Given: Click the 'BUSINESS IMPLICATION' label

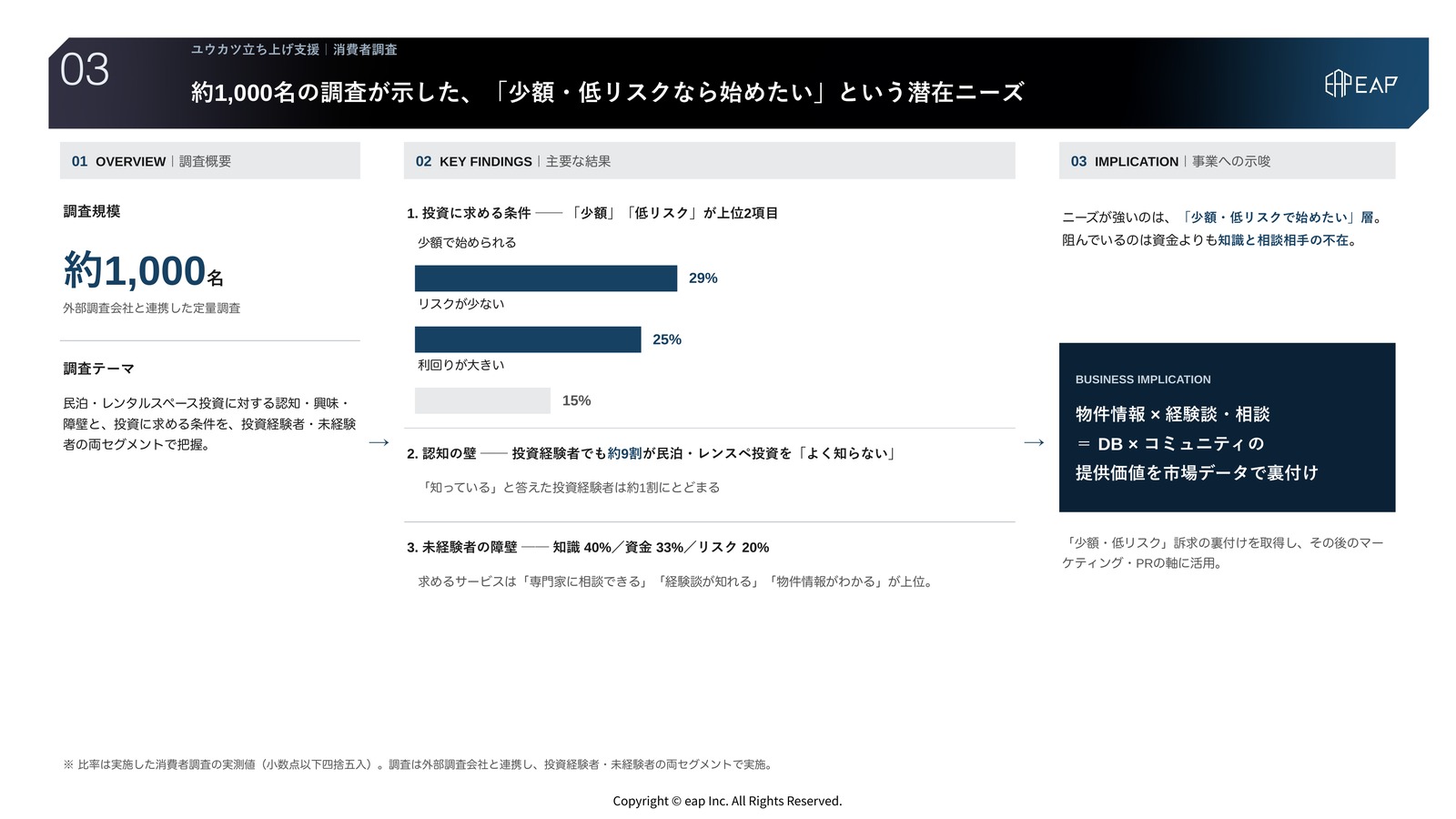Looking at the screenshot, I should (1143, 379).
